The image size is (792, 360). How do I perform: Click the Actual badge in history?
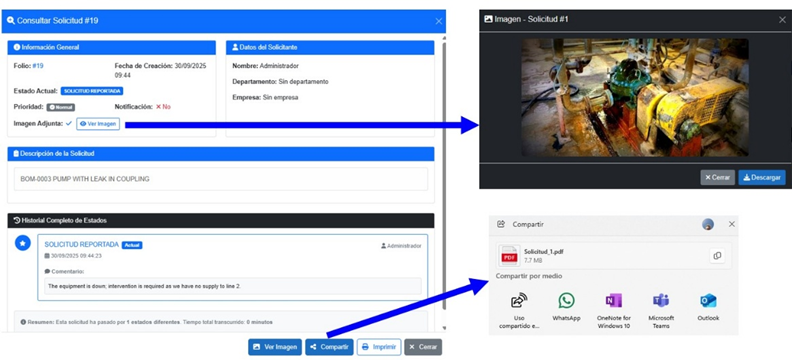pos(132,245)
